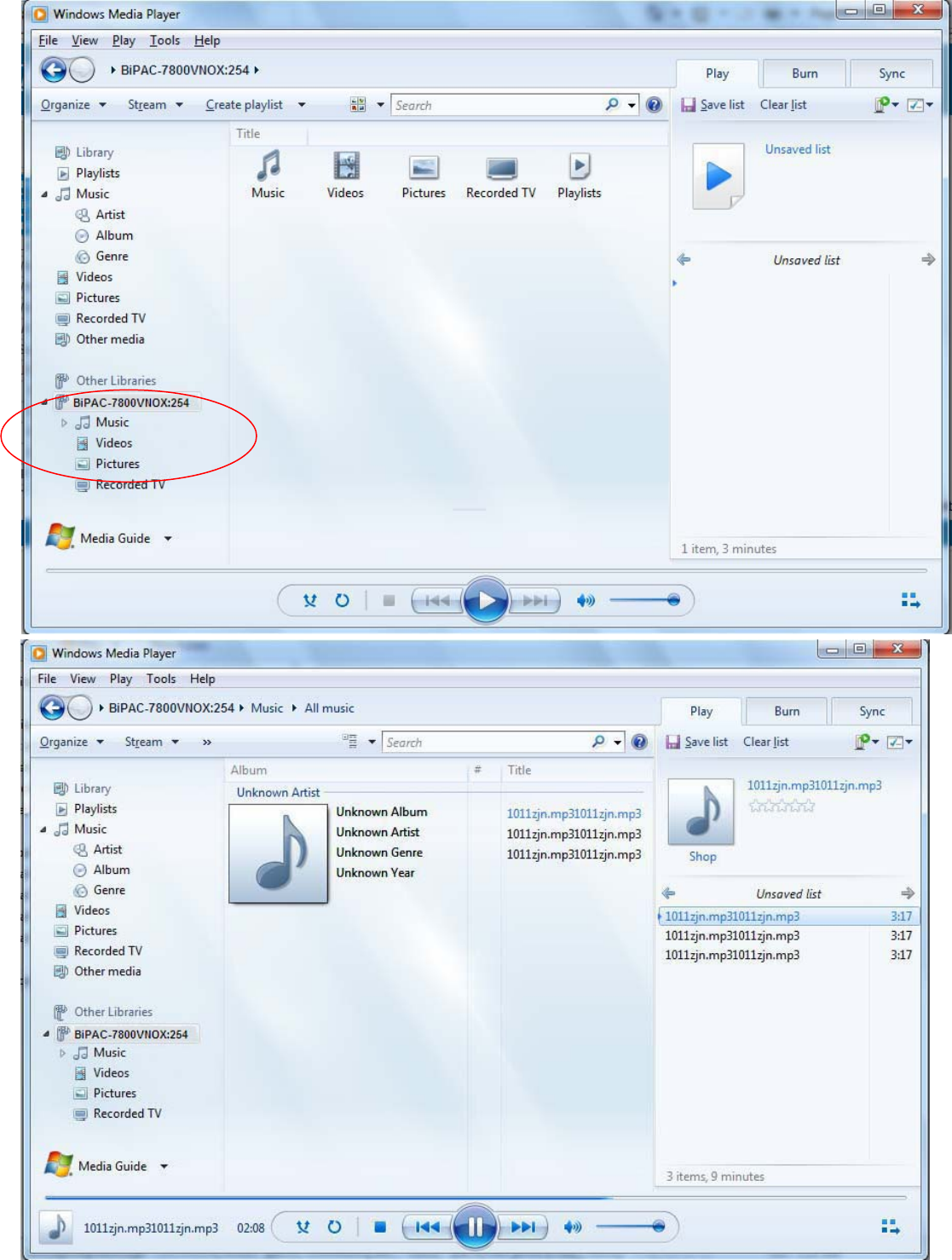
Task: Click Search field in upper window
Action: click(497, 105)
